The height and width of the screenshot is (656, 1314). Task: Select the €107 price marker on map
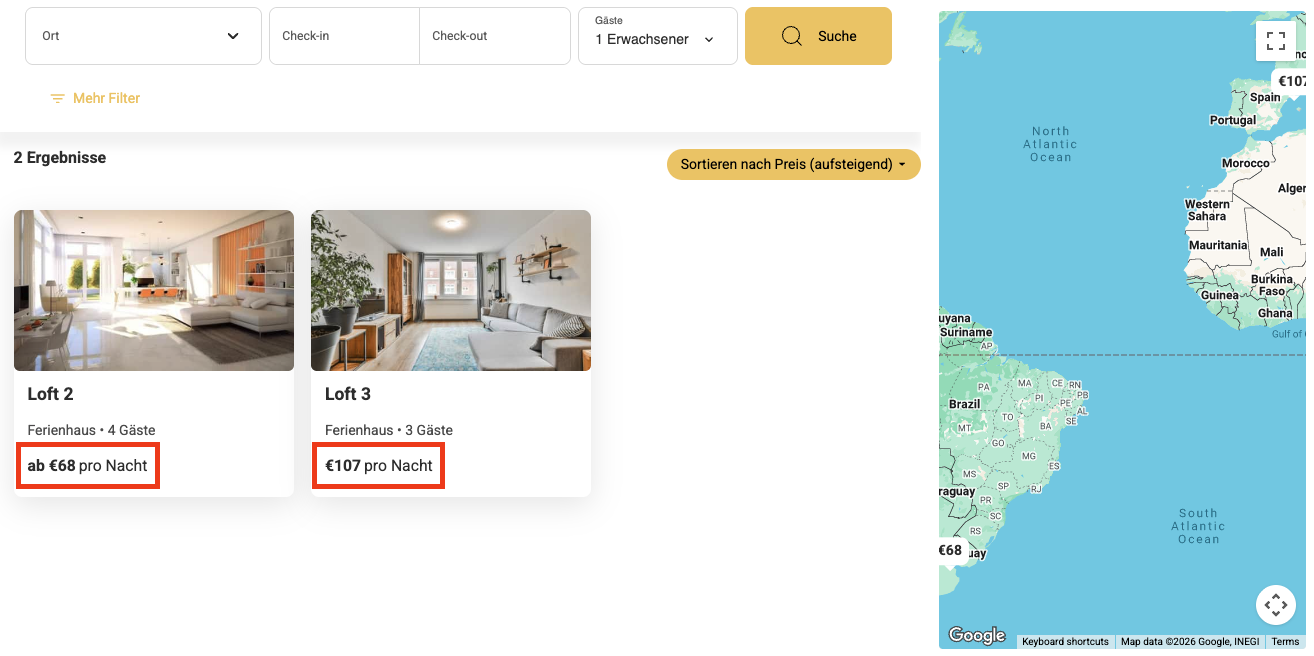coord(1290,82)
